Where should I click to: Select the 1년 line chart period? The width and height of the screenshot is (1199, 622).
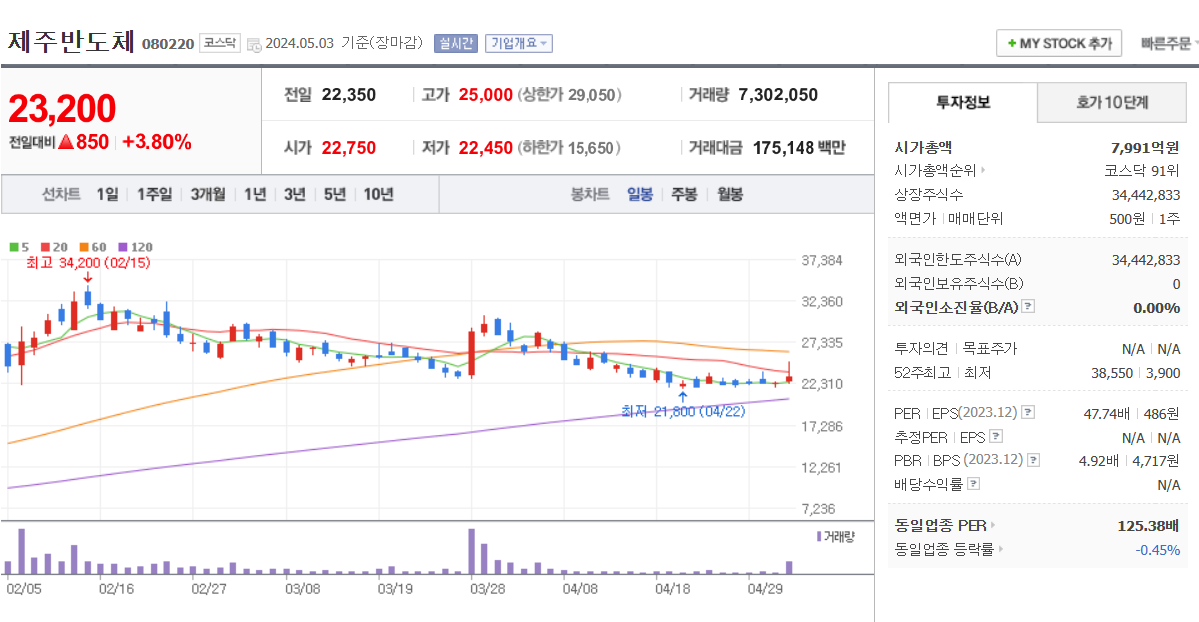click(255, 194)
